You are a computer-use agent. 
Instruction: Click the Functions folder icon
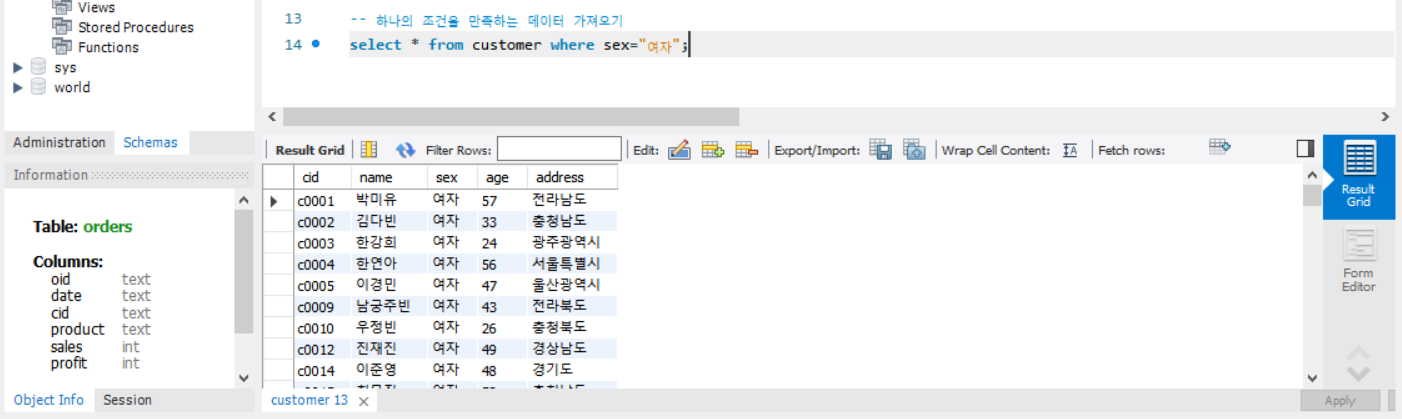61,47
